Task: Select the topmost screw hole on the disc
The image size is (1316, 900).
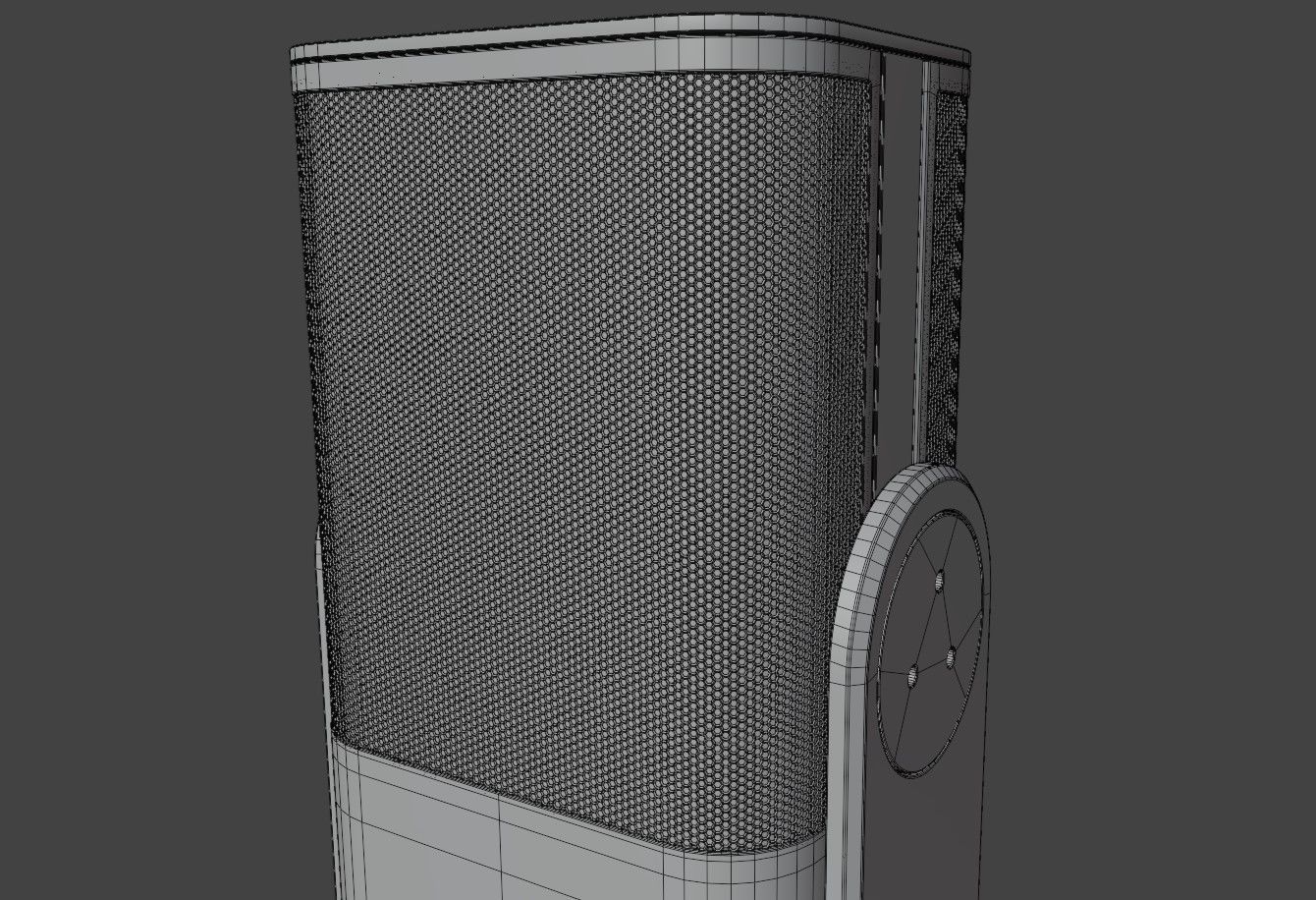Action: 939,580
